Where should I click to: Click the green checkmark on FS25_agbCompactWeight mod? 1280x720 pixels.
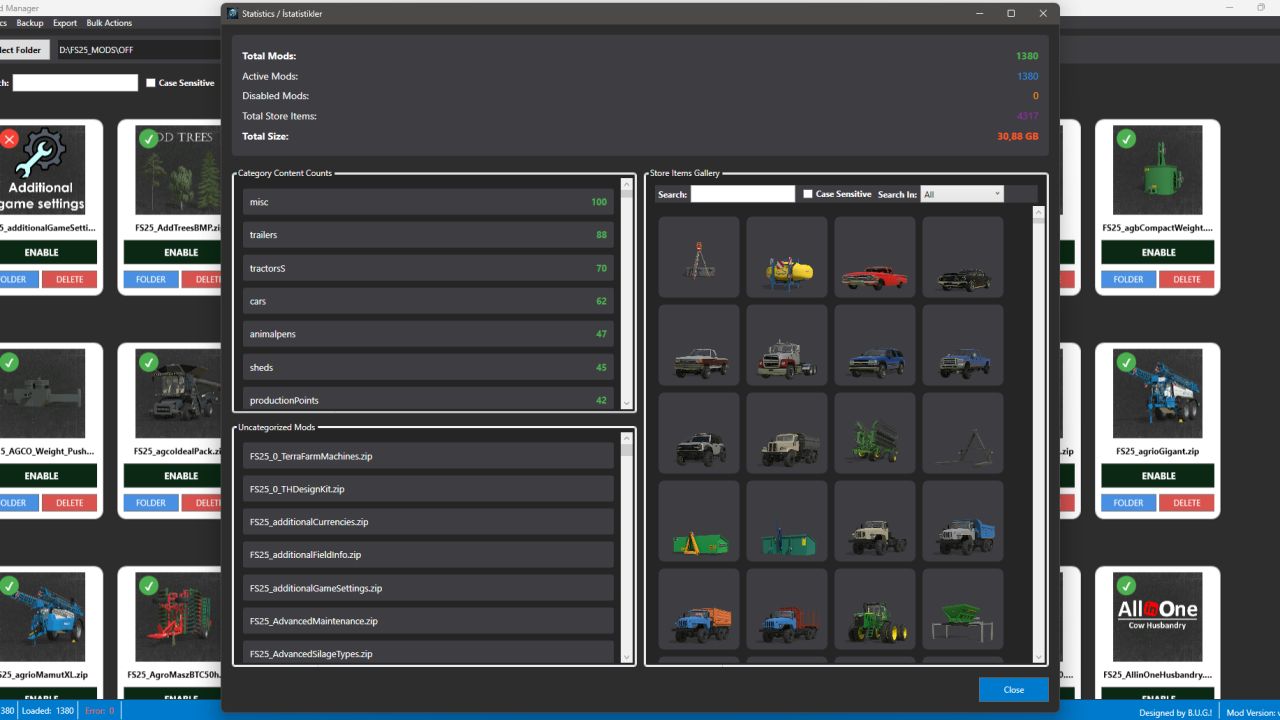tap(1128, 139)
